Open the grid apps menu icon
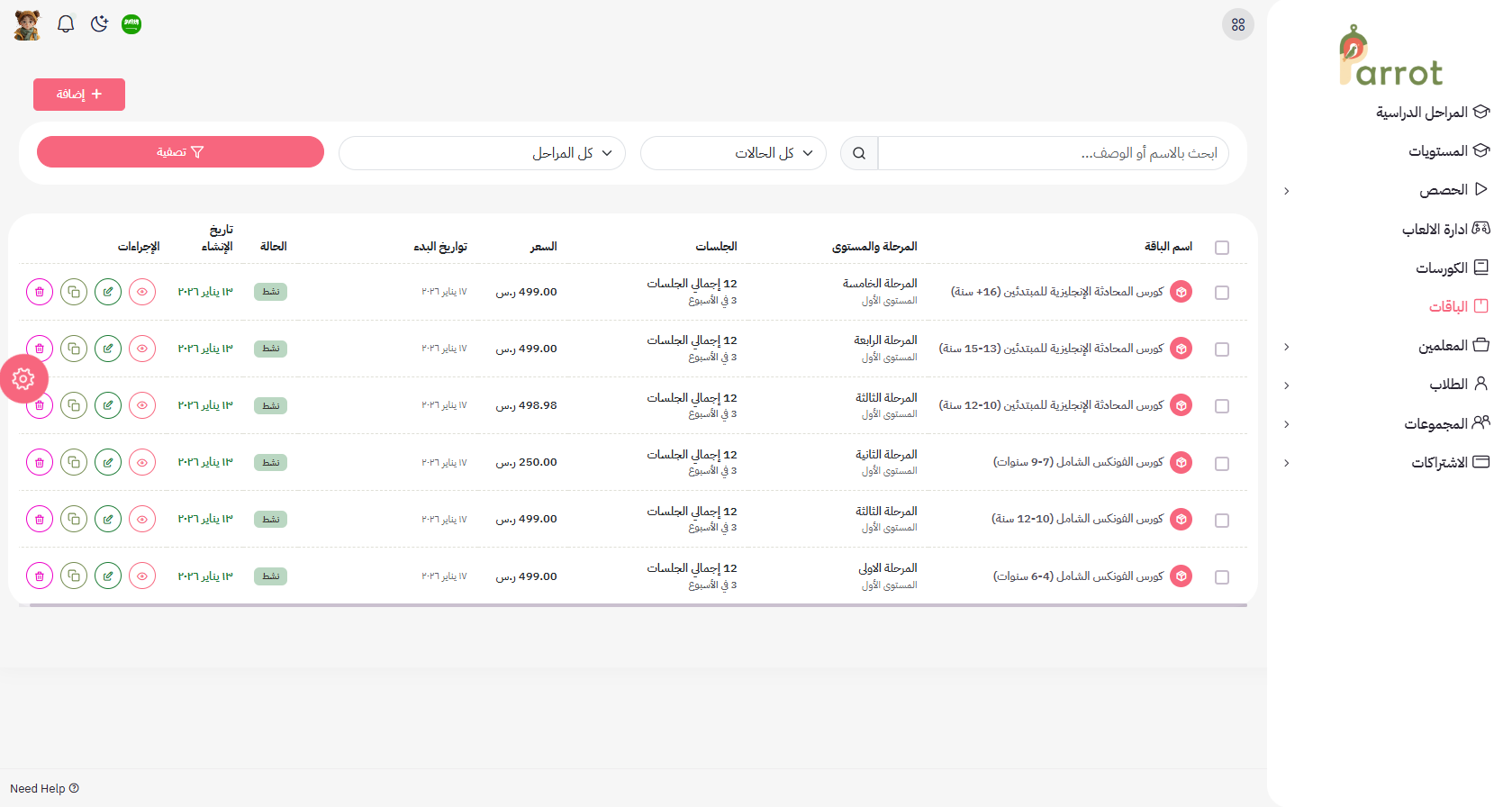1512x807 pixels. pyautogui.click(x=1237, y=24)
